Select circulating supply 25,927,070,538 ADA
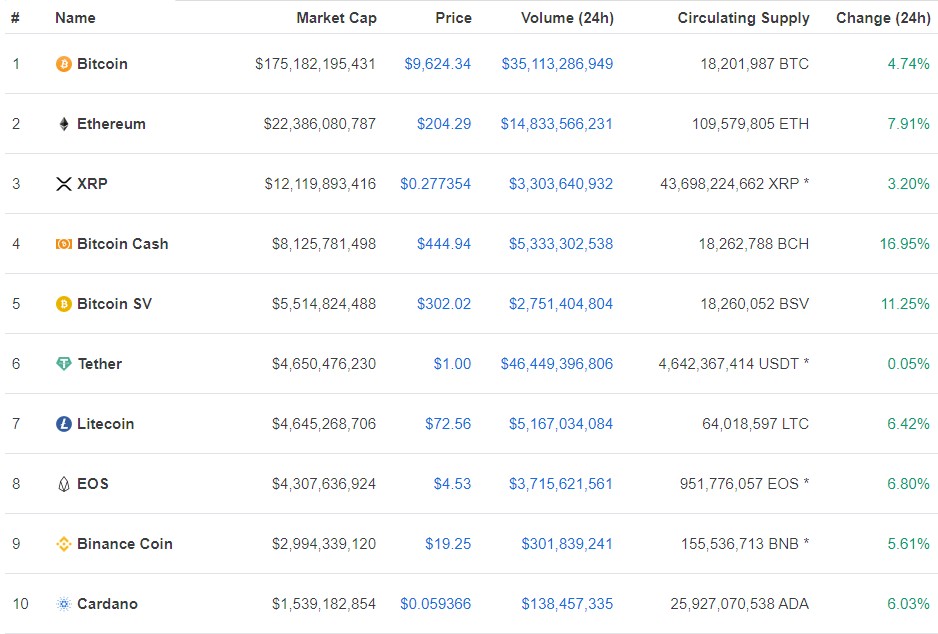Image resolution: width=938 pixels, height=634 pixels. click(x=740, y=603)
